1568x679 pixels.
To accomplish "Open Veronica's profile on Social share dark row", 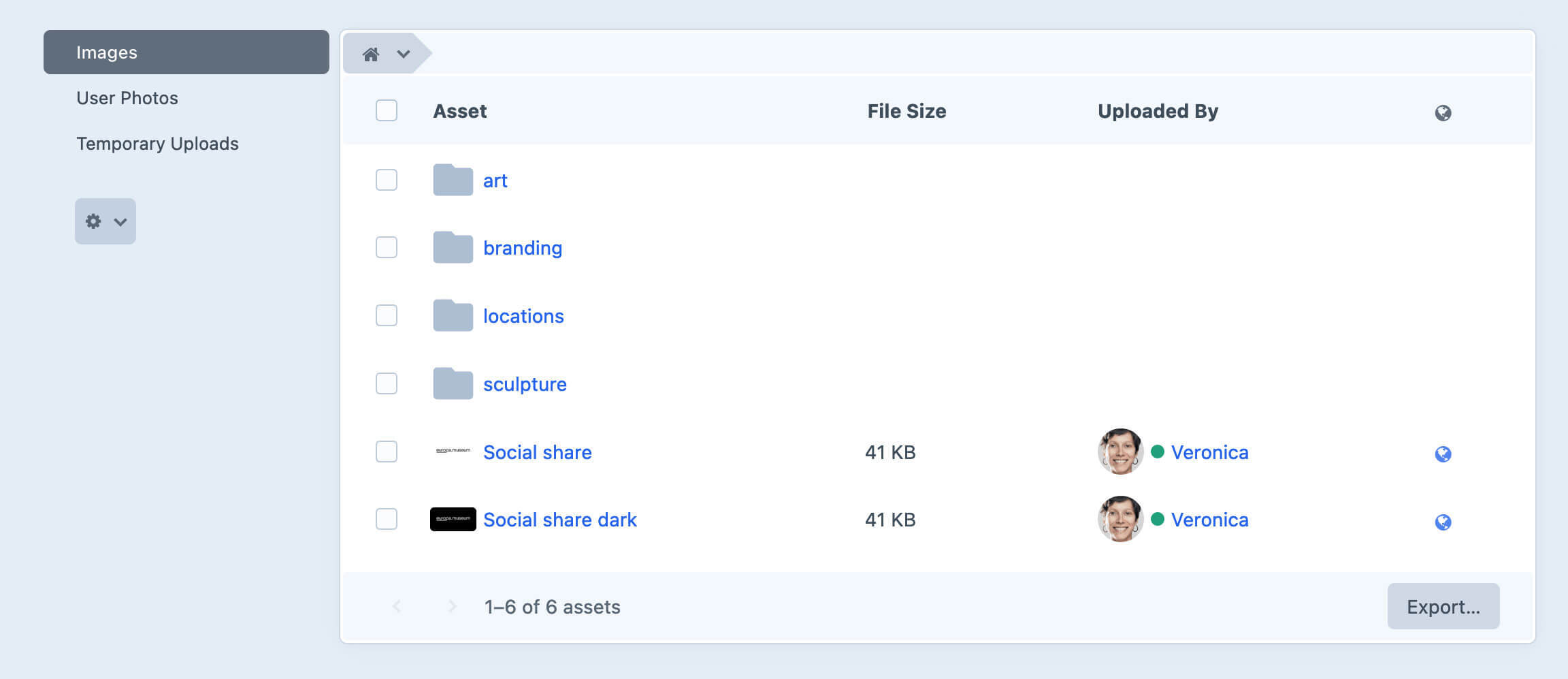I will (1209, 520).
